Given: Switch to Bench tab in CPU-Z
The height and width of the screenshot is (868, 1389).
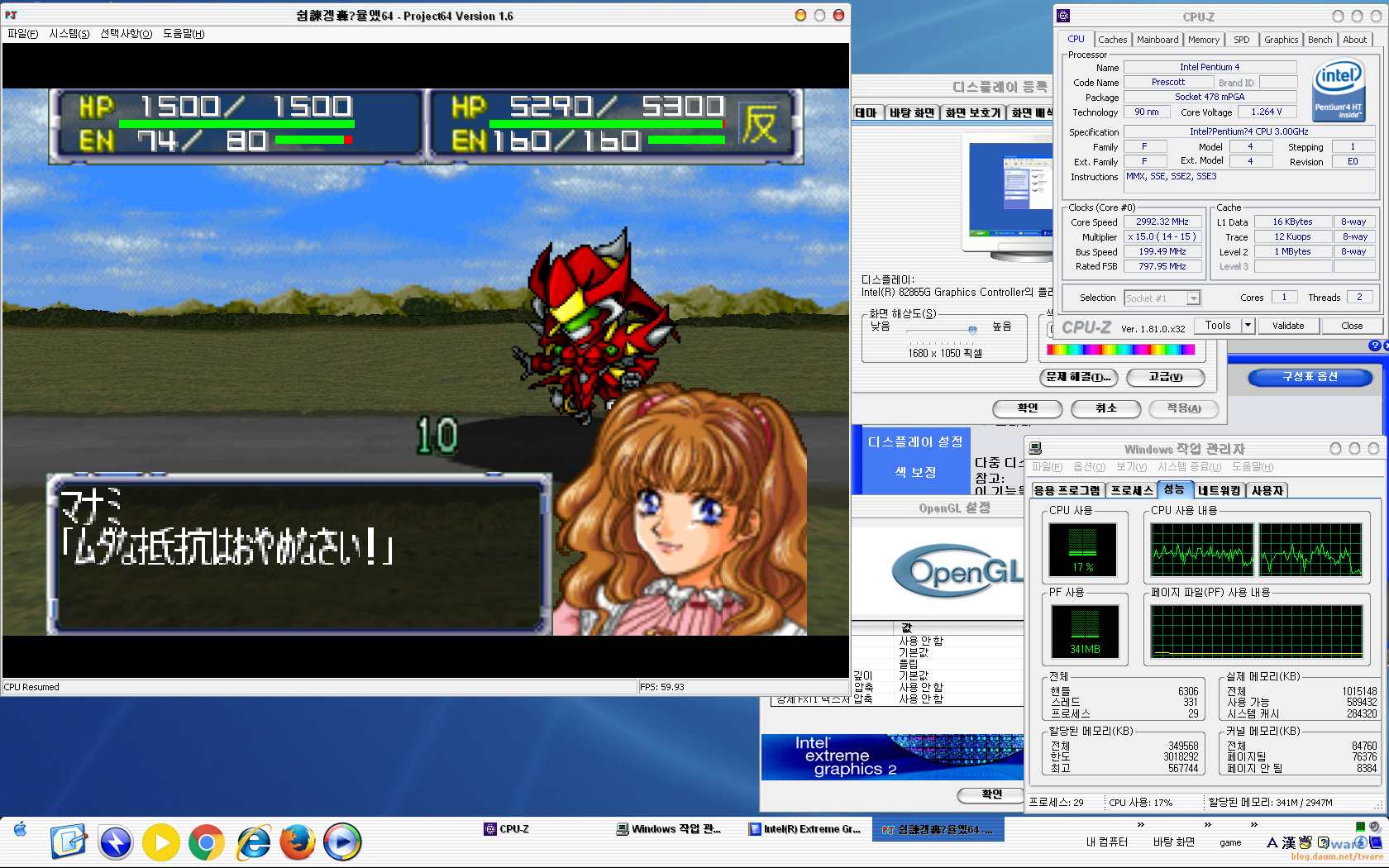Looking at the screenshot, I should (x=1320, y=40).
